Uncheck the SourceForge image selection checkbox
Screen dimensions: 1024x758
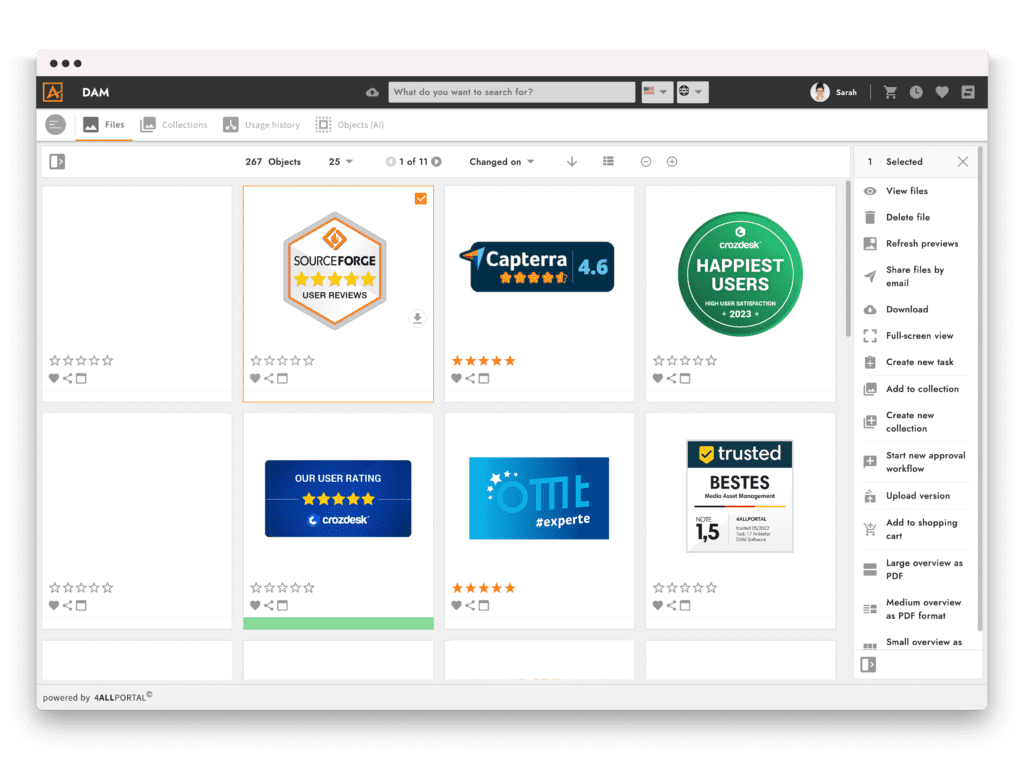(x=421, y=199)
